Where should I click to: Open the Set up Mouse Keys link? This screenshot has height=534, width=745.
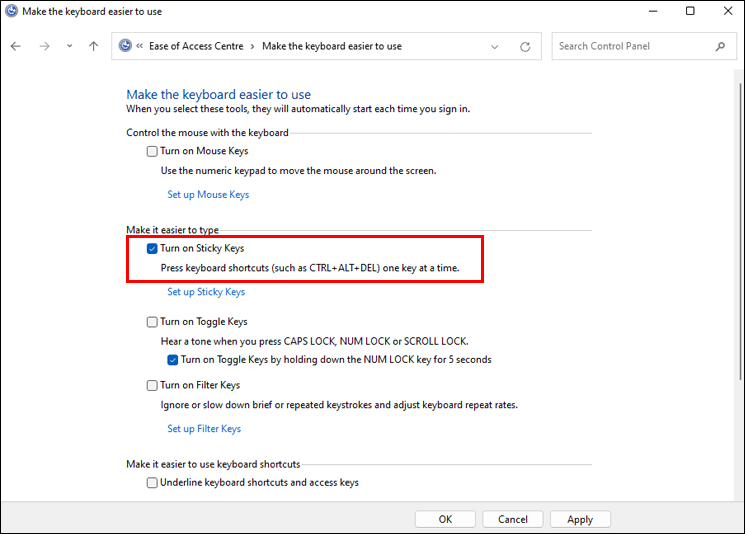tap(208, 195)
